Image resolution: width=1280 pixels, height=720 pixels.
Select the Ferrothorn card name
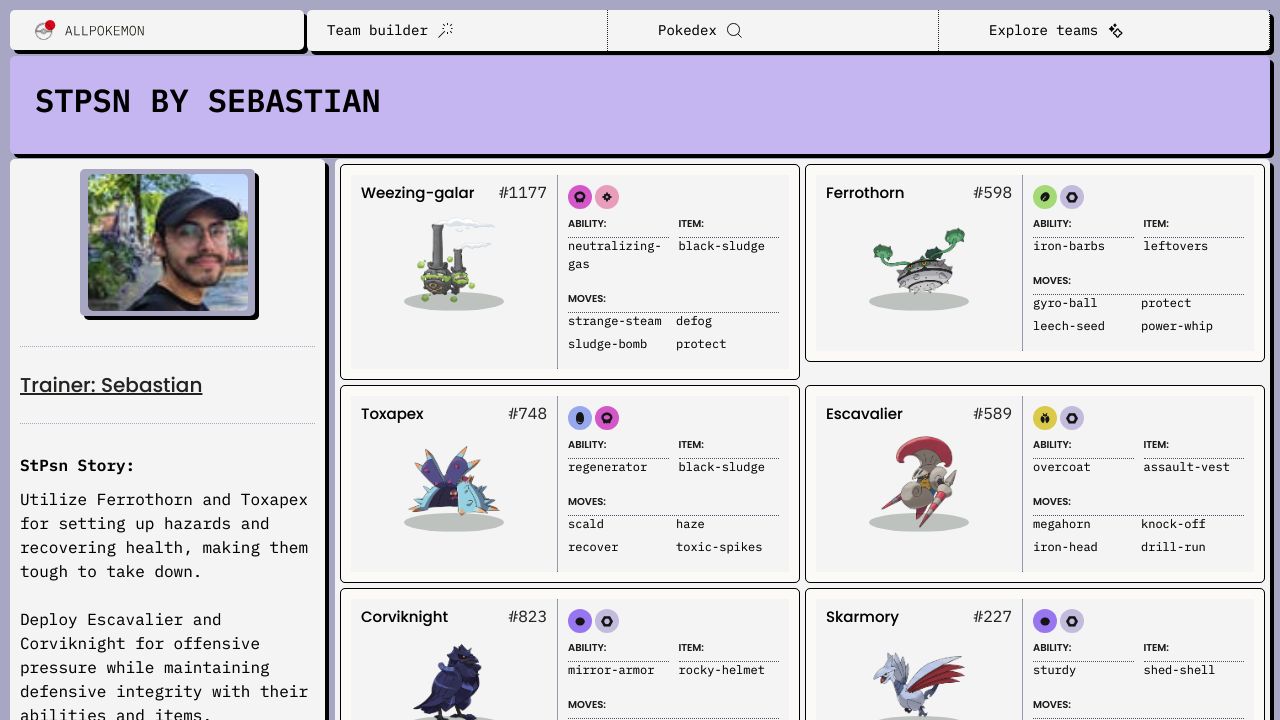(865, 193)
